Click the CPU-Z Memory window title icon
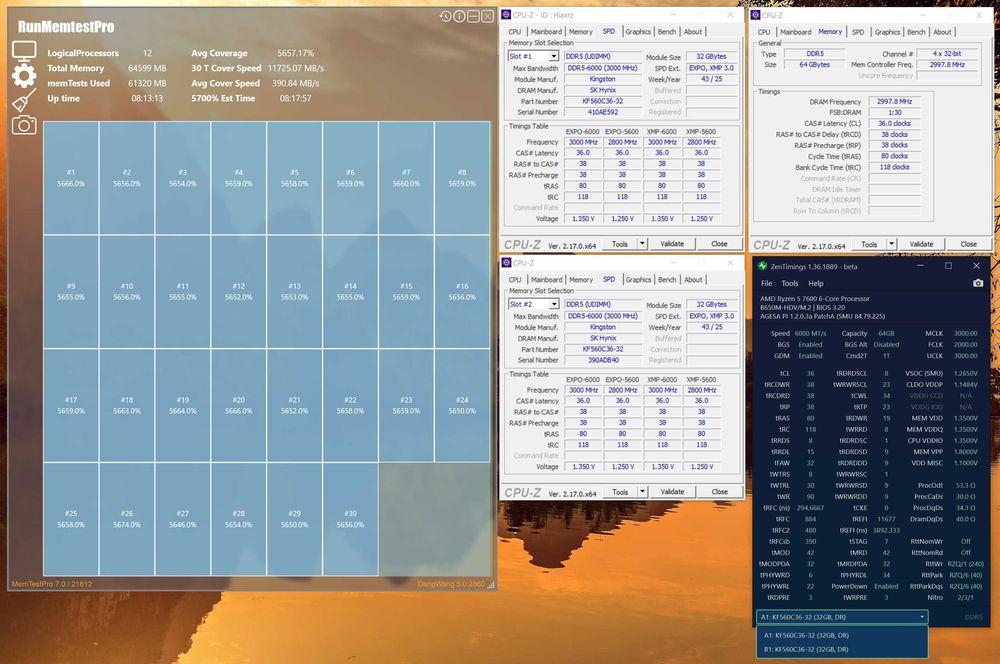 point(755,15)
